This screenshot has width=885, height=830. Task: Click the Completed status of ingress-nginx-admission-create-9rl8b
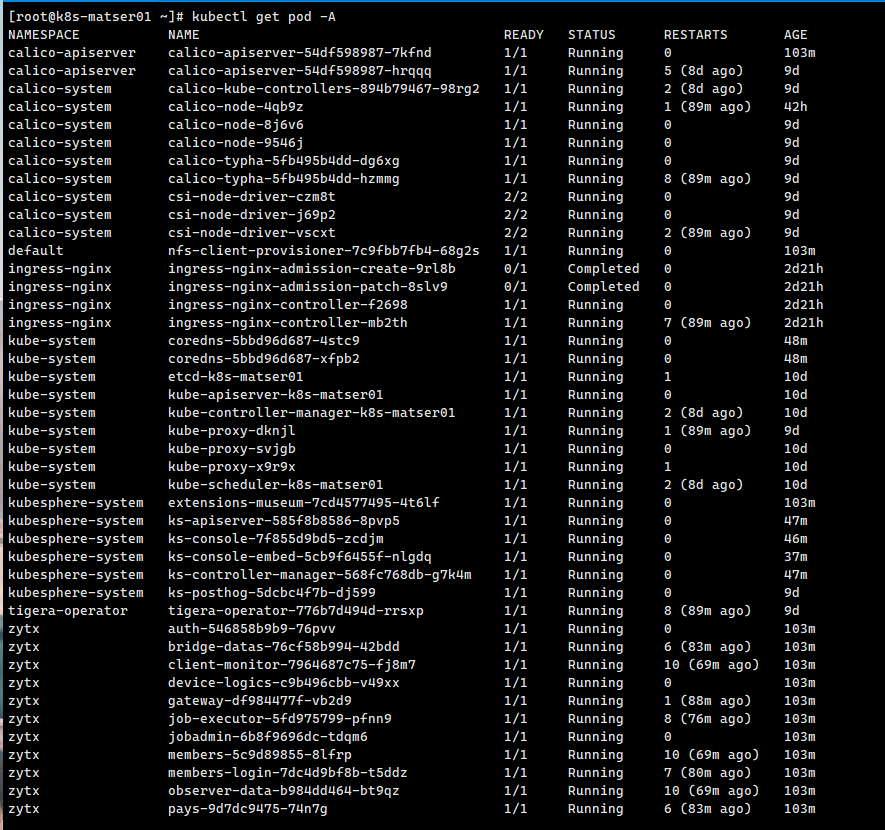click(x=603, y=268)
